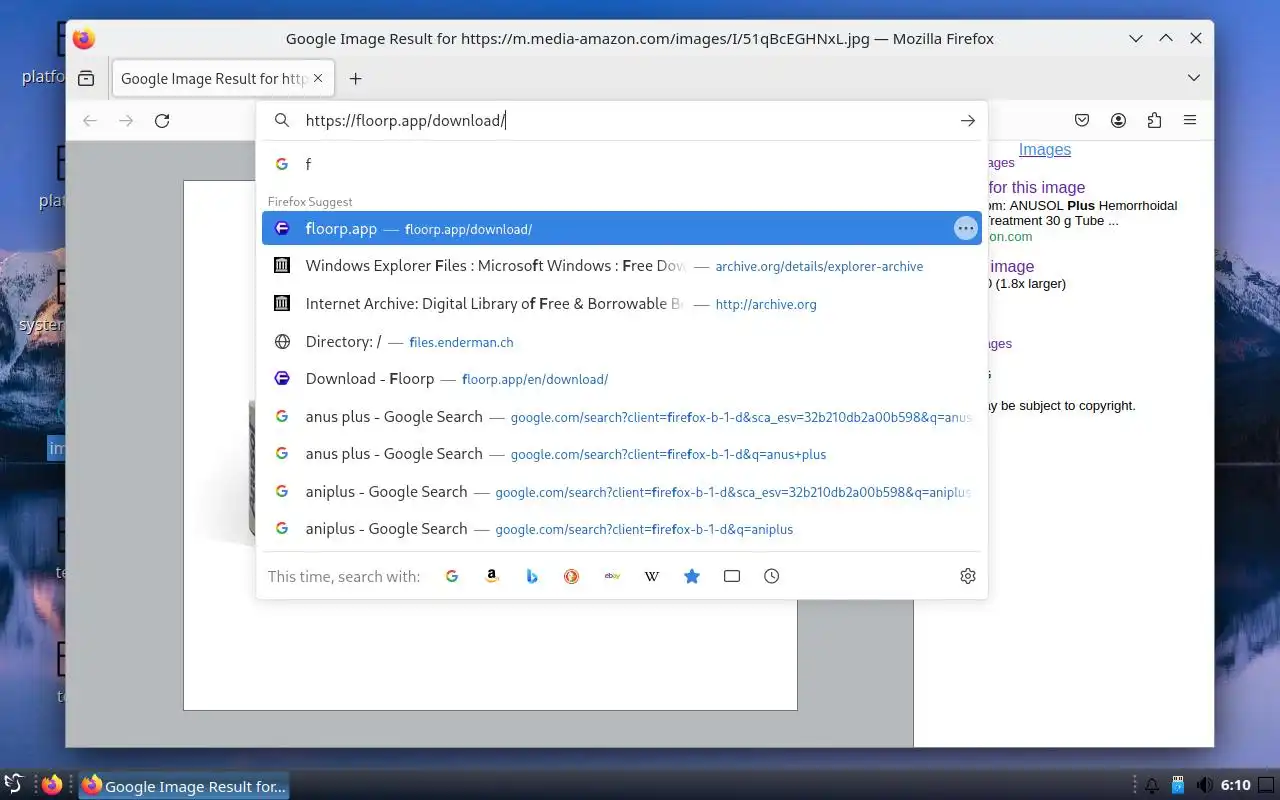Viewport: 1280px width, 800px height.
Task: Select aniplus suggestion ending q=aniplus
Action: (x=622, y=529)
